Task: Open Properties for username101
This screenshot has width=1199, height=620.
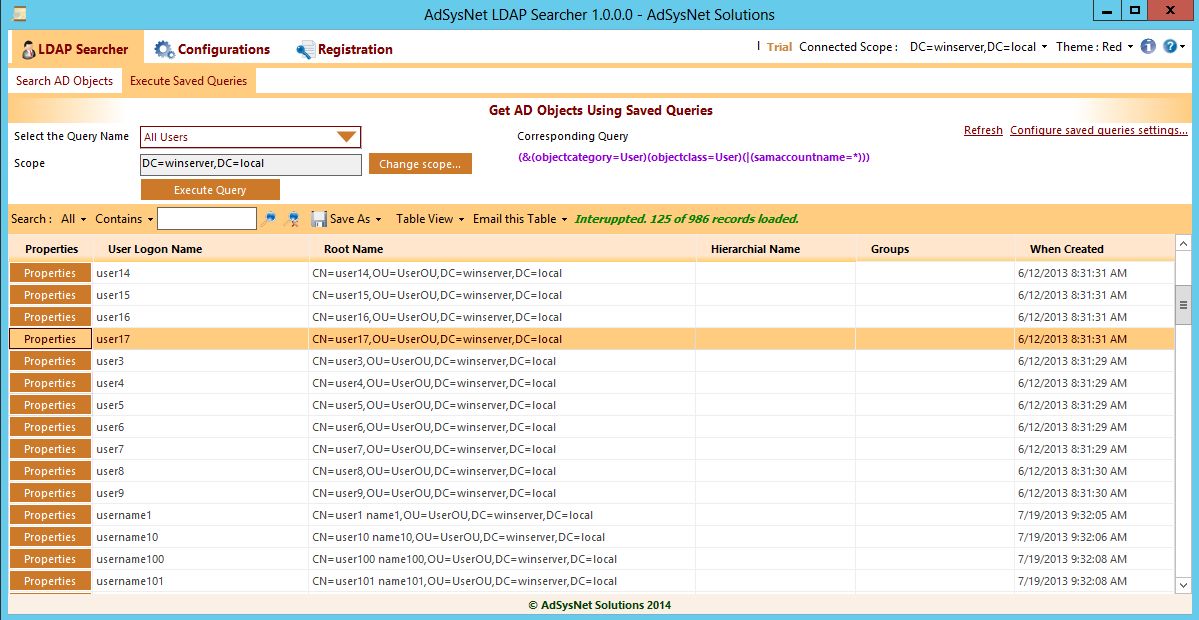Action: point(50,581)
